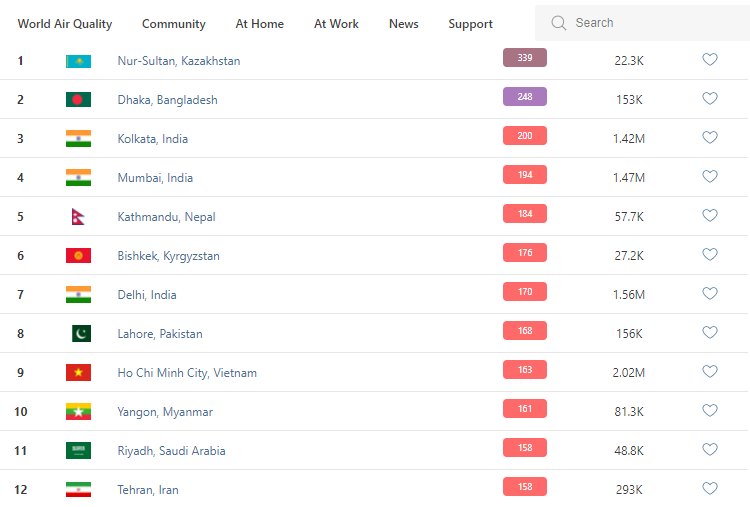
Task: Click the Kyrgyzstan flag icon
Action: (x=78, y=256)
